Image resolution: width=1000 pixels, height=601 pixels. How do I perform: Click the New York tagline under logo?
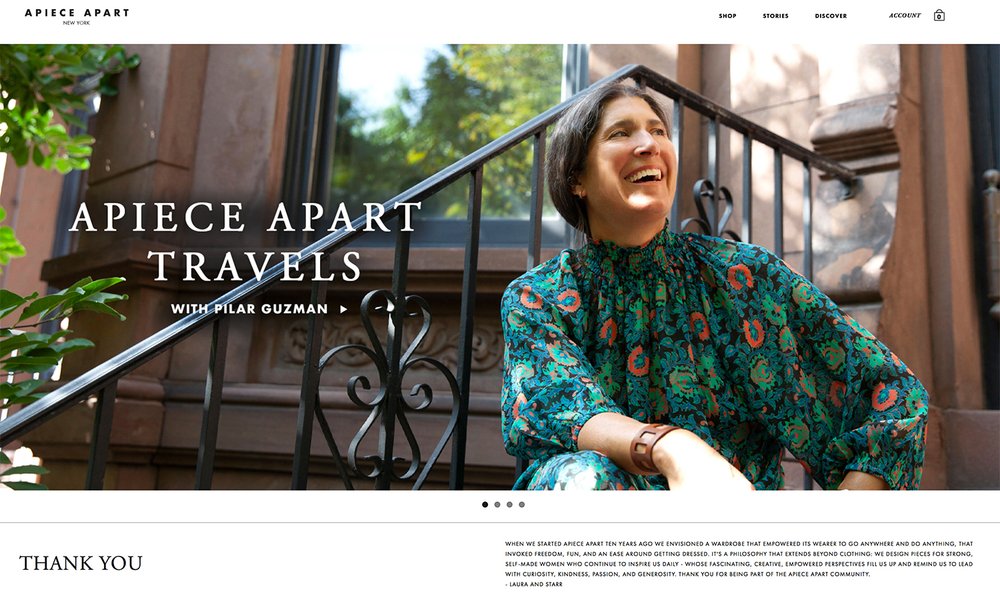coord(77,23)
